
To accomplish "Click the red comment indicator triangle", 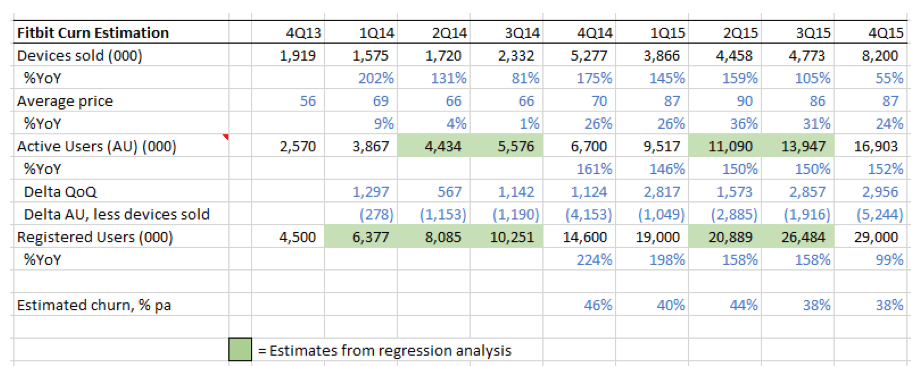I will pos(225,137).
